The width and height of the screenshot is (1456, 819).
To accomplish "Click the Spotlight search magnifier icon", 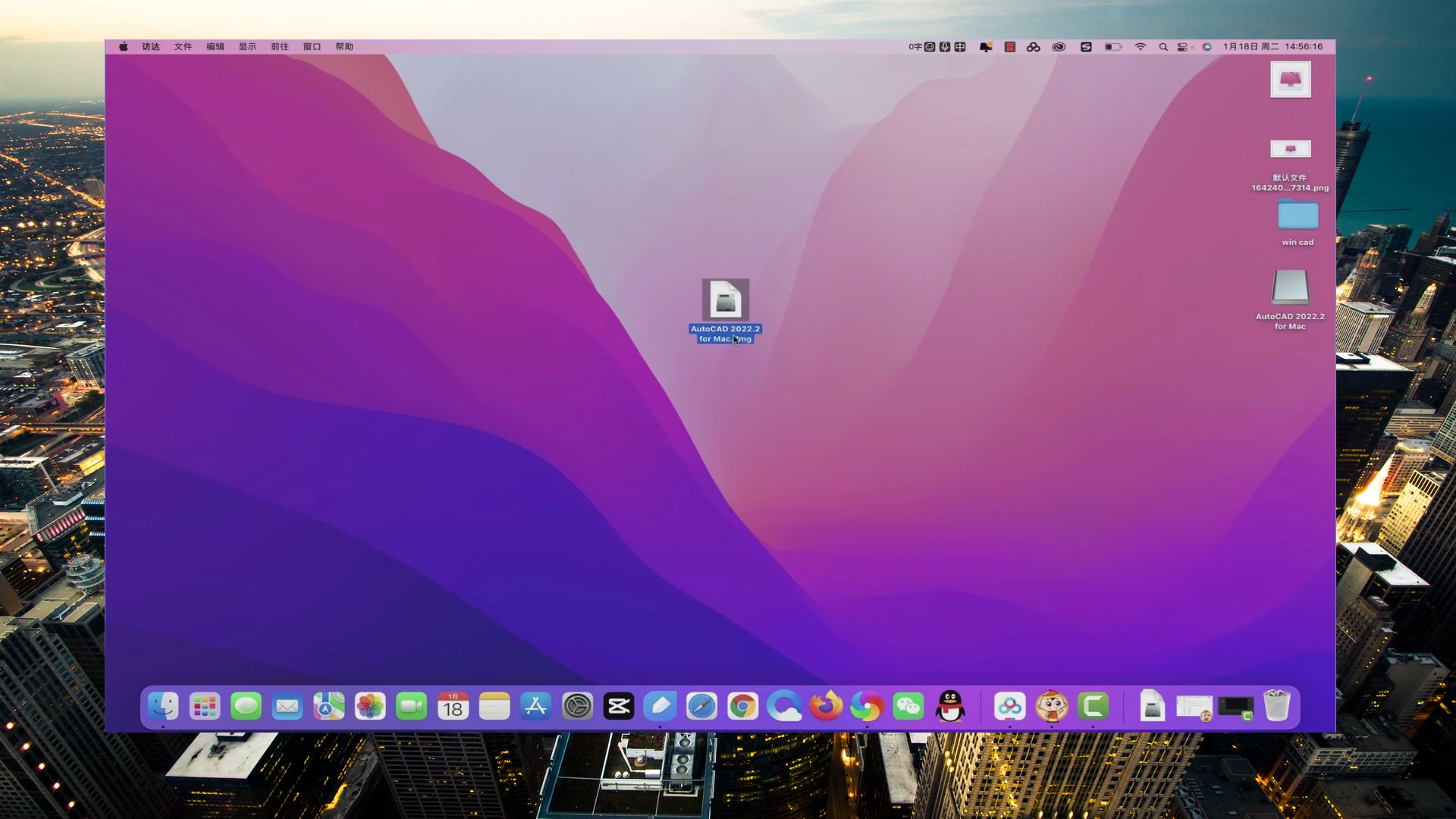I will pos(1163,47).
